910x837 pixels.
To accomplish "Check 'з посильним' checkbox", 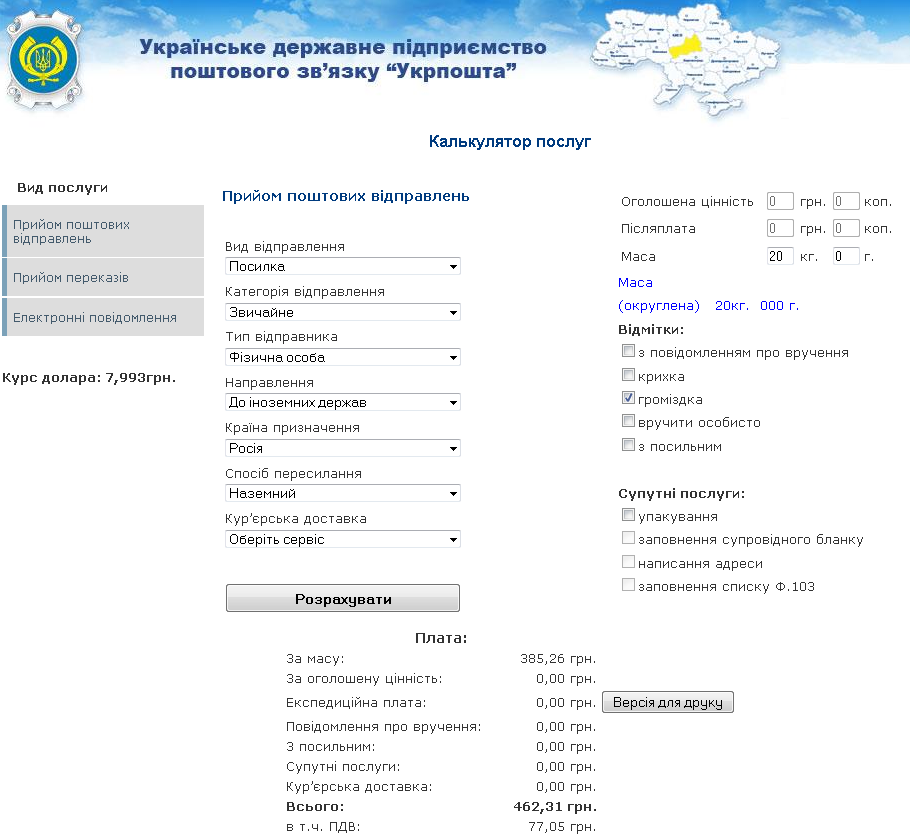I will click(x=628, y=445).
